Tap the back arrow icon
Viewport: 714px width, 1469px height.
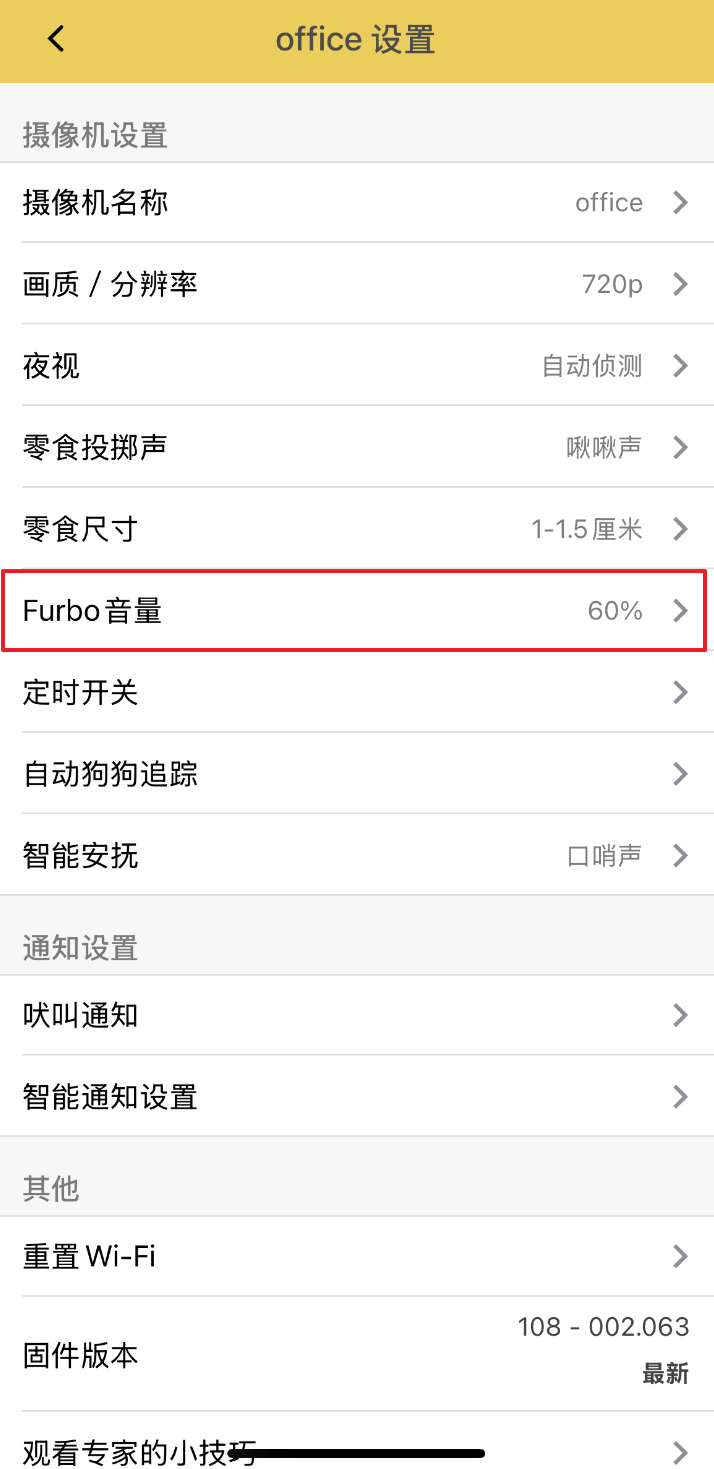[x=55, y=40]
